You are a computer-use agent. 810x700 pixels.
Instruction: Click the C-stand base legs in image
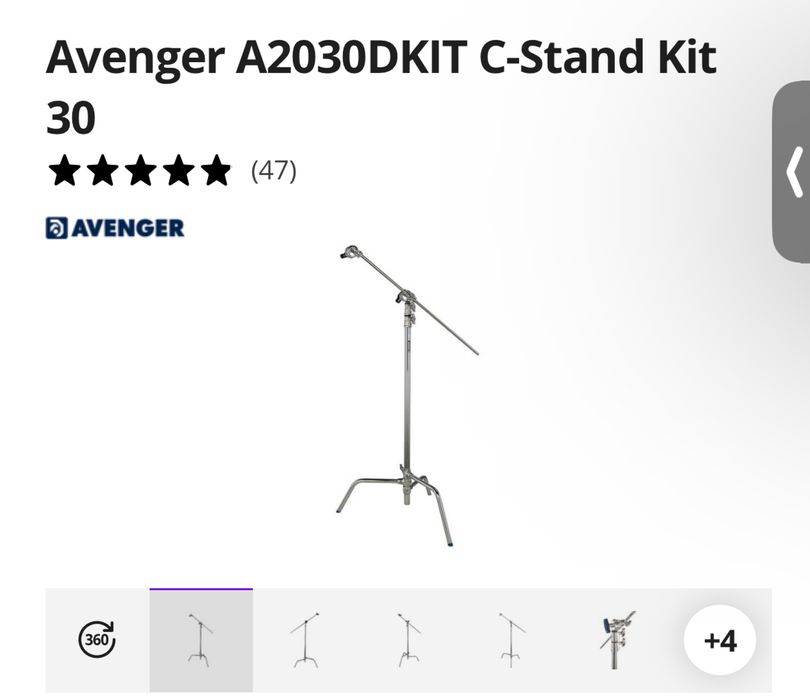pyautogui.click(x=396, y=506)
